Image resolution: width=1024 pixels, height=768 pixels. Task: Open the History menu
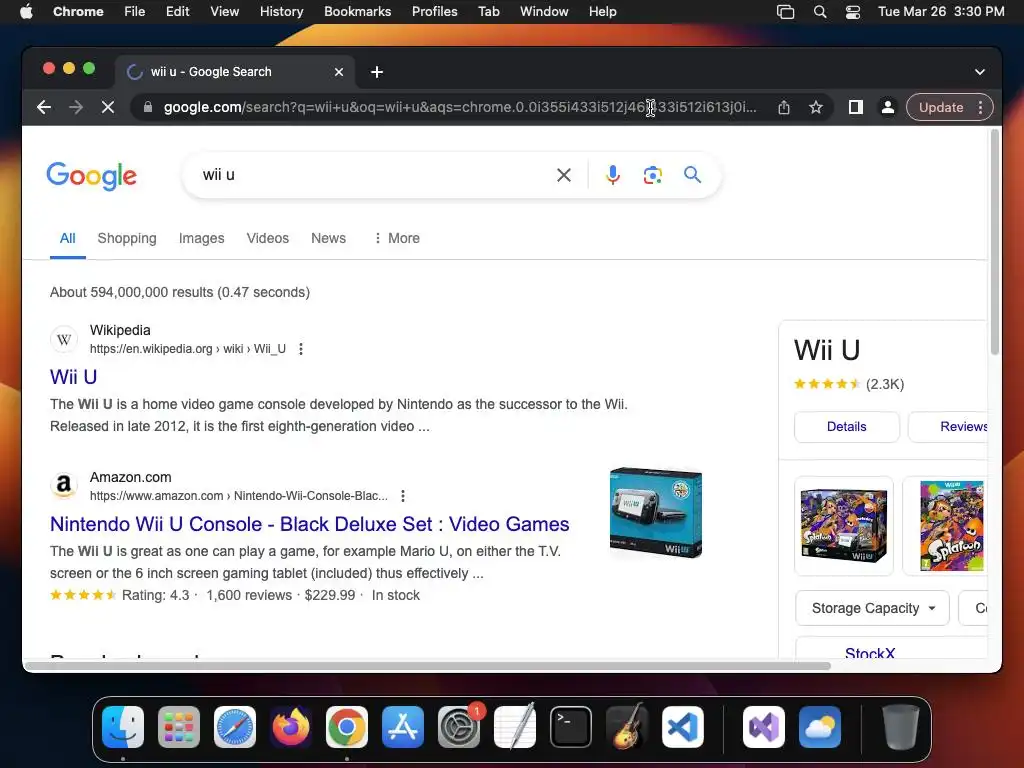point(281,12)
